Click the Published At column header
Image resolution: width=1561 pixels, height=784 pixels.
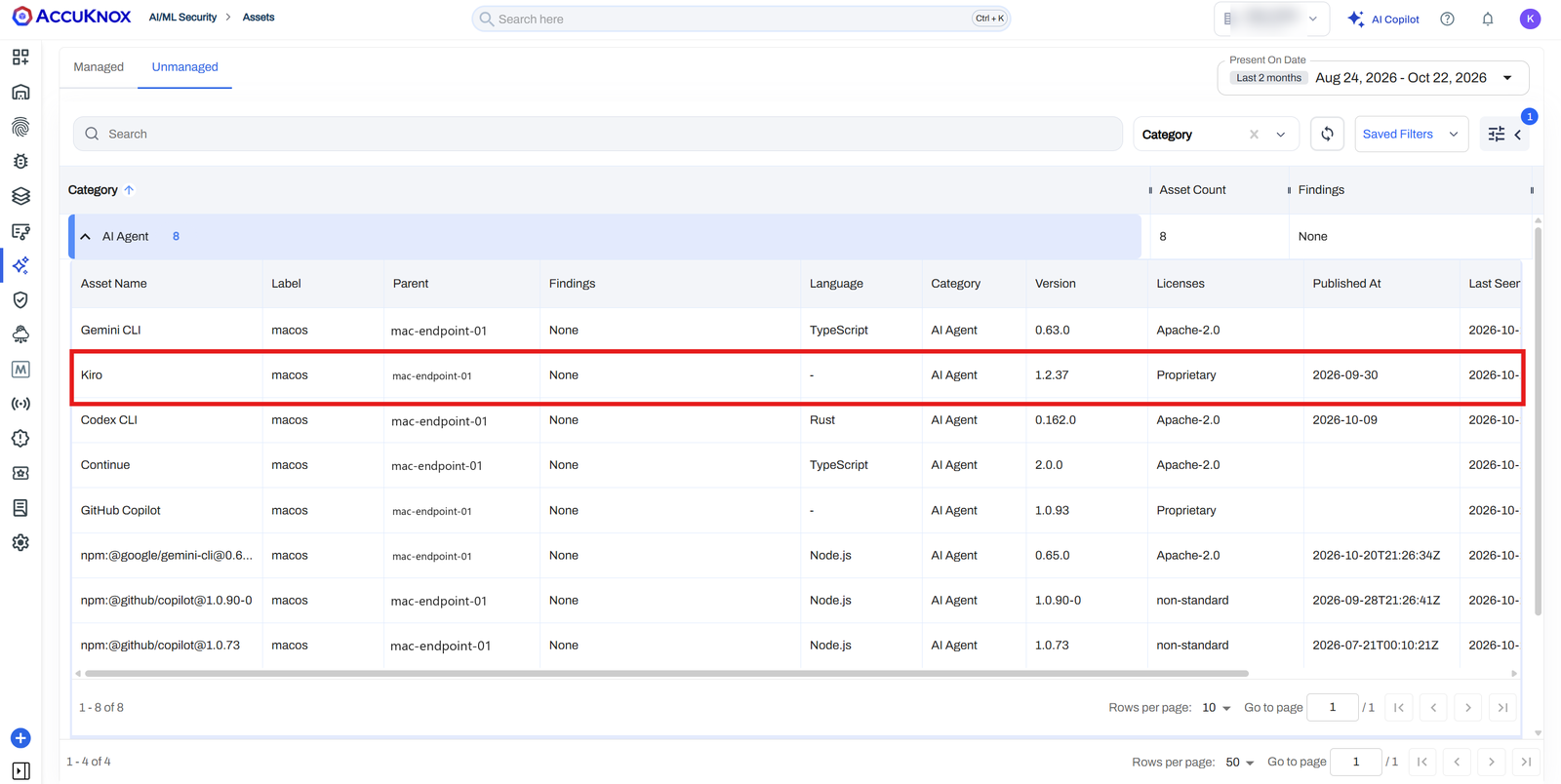(x=1346, y=284)
